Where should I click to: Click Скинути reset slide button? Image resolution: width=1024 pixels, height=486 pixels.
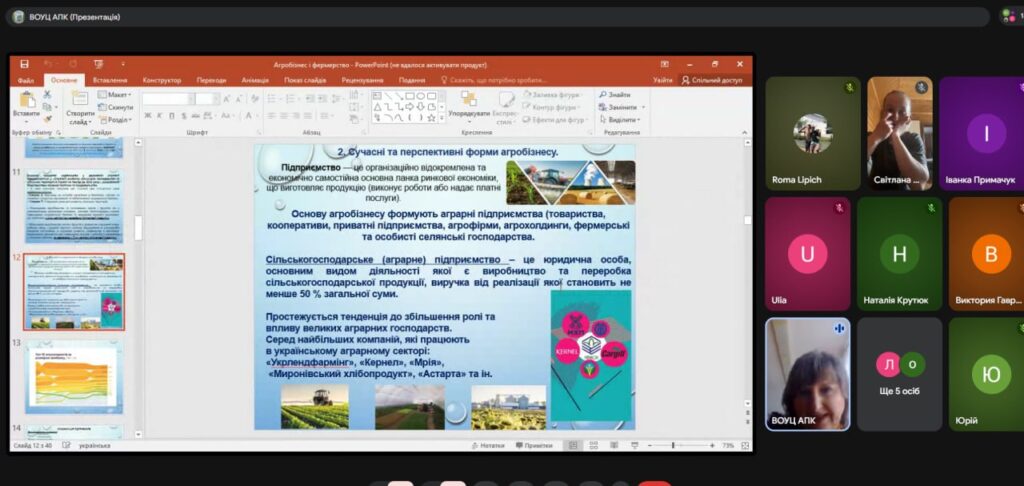(x=116, y=108)
